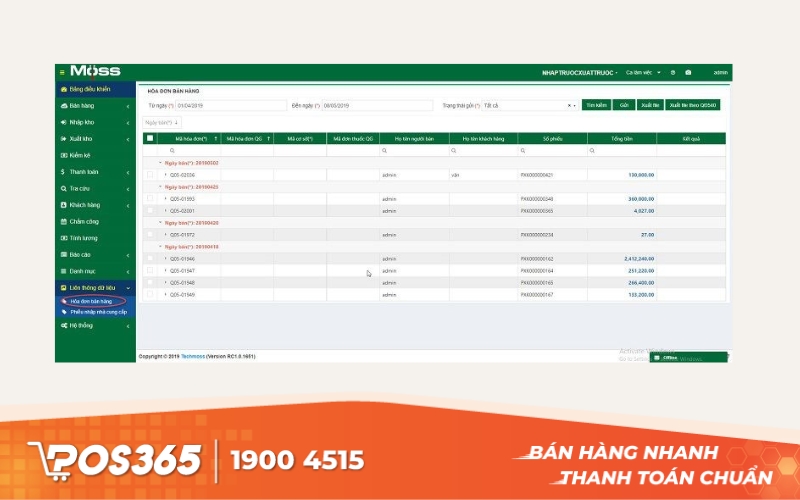Open the Hệ thống sidebar menu
Viewport: 800px width, 500px height.
pyautogui.click(x=95, y=326)
